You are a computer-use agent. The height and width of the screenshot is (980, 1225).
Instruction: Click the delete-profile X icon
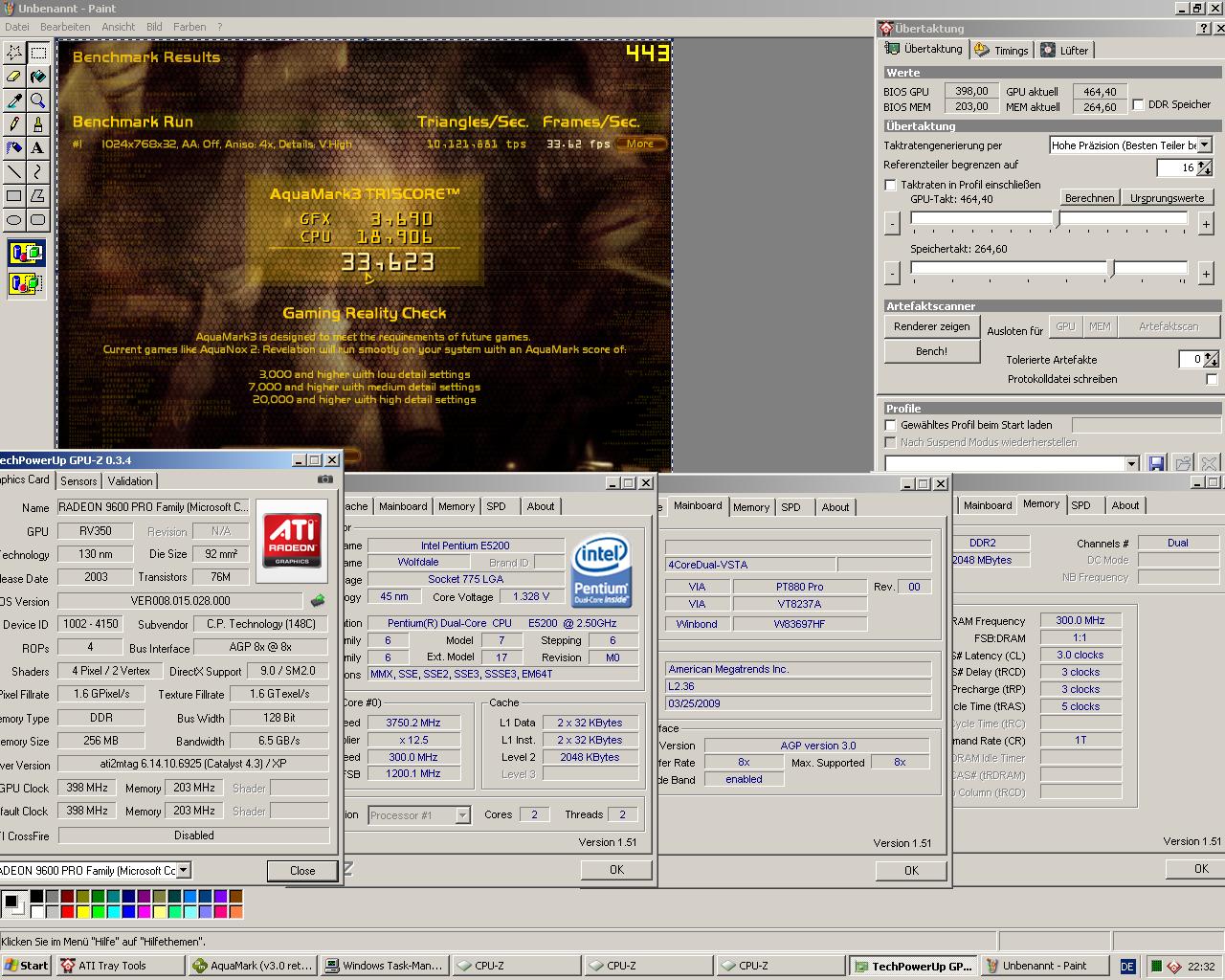click(x=1209, y=463)
